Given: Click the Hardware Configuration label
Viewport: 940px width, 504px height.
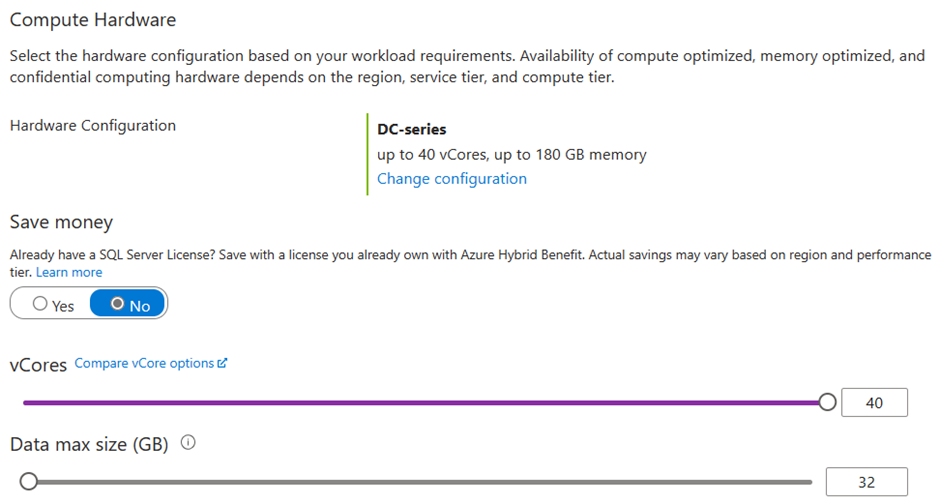Looking at the screenshot, I should click(x=93, y=126).
